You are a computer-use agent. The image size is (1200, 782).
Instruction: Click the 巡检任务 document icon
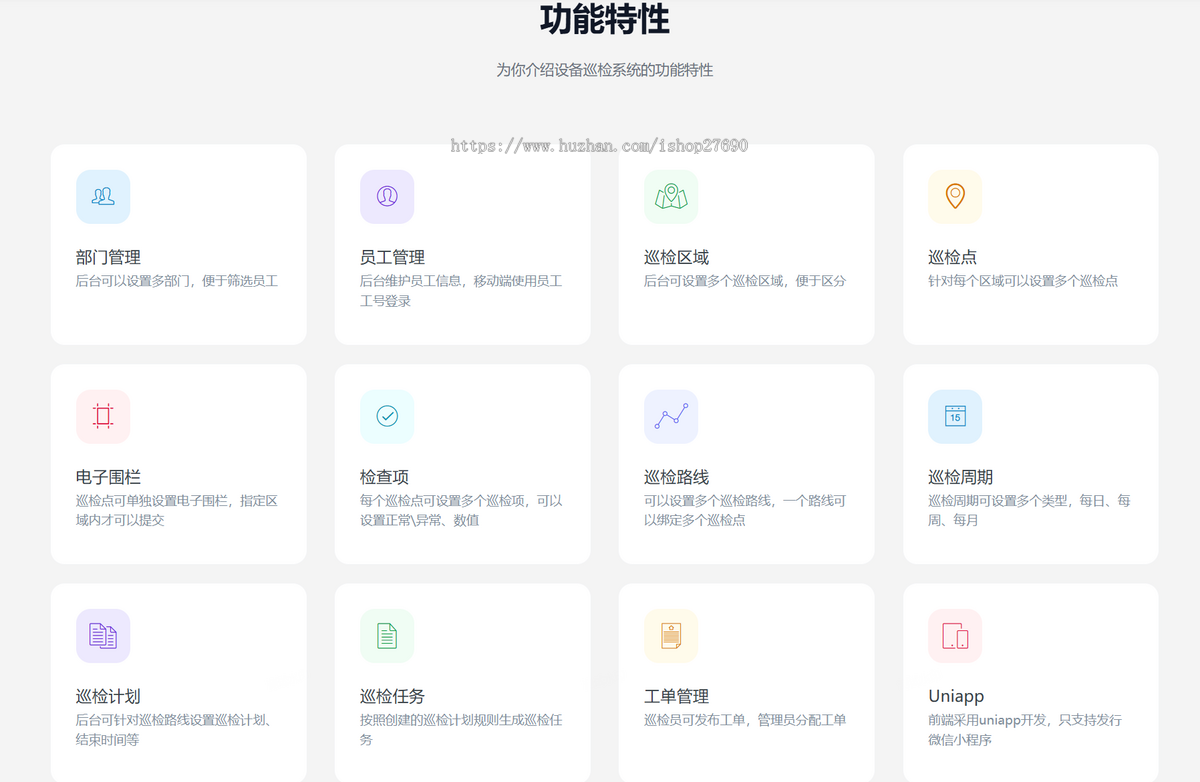click(387, 635)
